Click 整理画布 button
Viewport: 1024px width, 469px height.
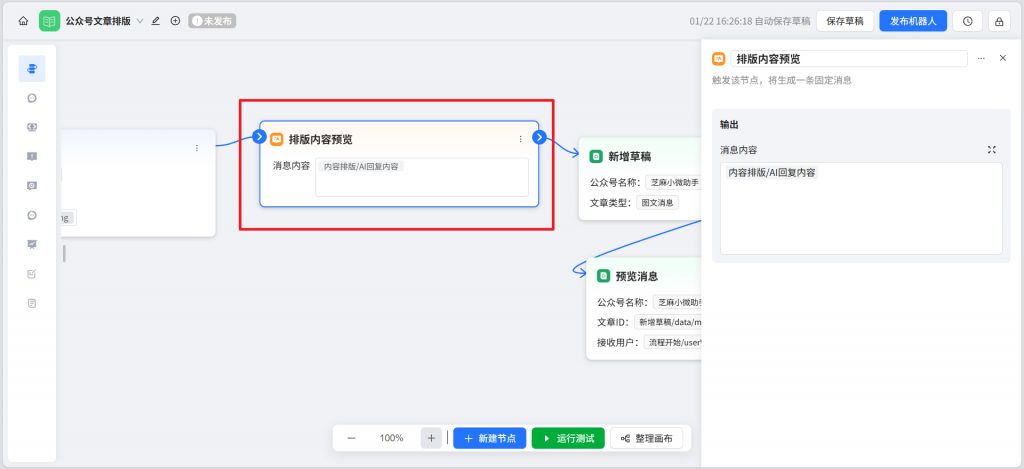647,438
